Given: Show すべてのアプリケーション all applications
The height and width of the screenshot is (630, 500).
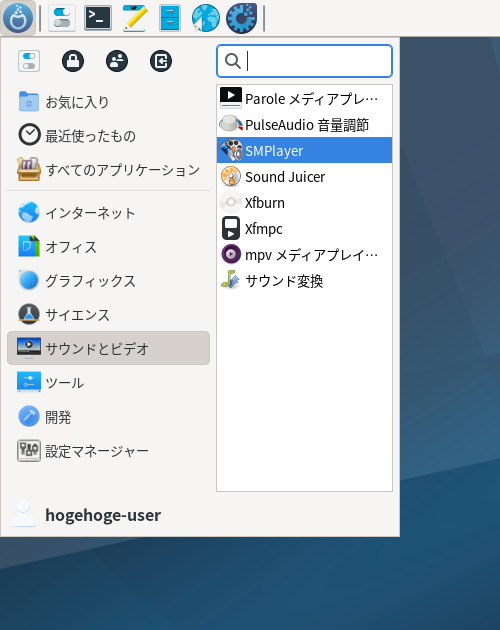Looking at the screenshot, I should pos(109,170).
